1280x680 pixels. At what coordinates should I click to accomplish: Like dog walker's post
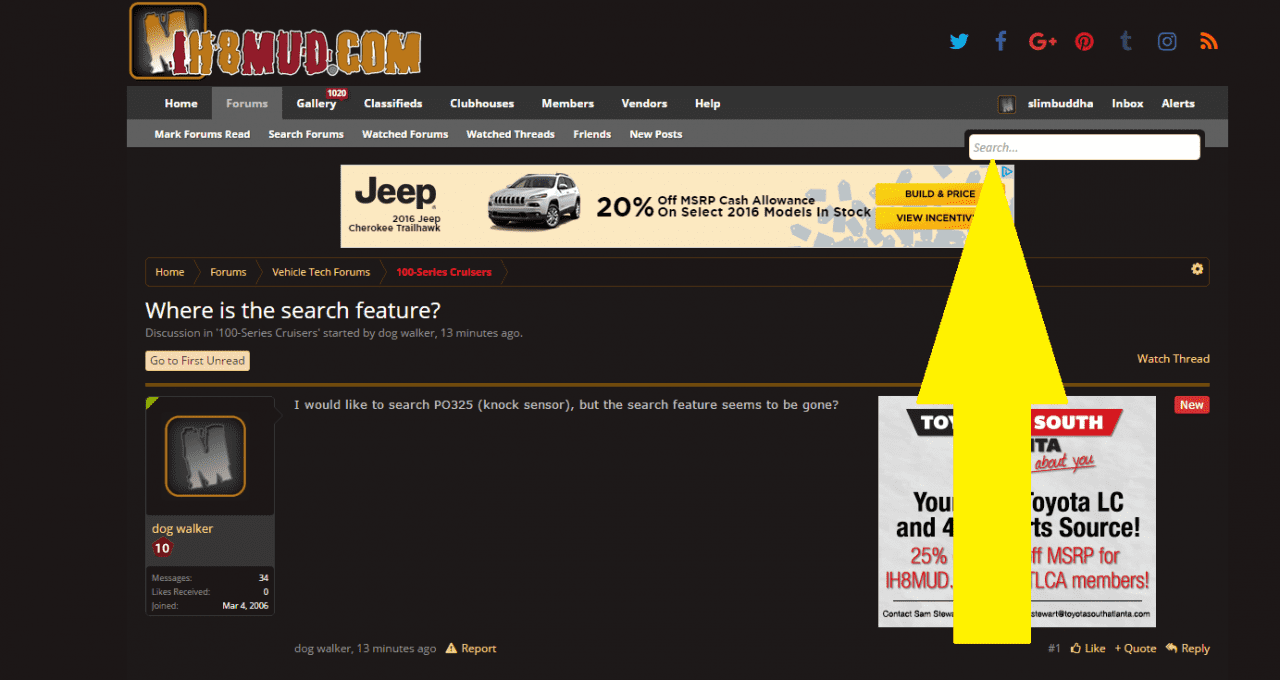[1088, 648]
